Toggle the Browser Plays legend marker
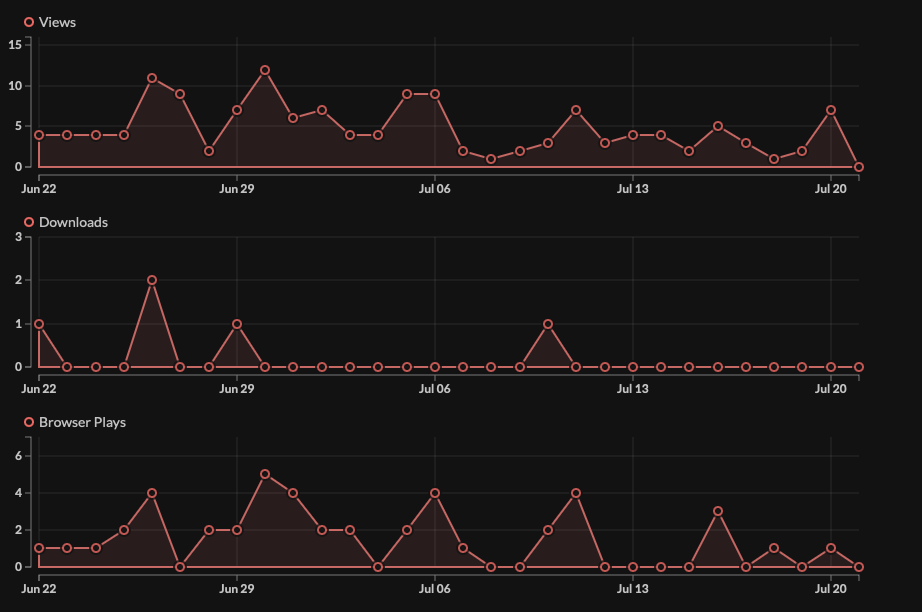 [x=29, y=422]
